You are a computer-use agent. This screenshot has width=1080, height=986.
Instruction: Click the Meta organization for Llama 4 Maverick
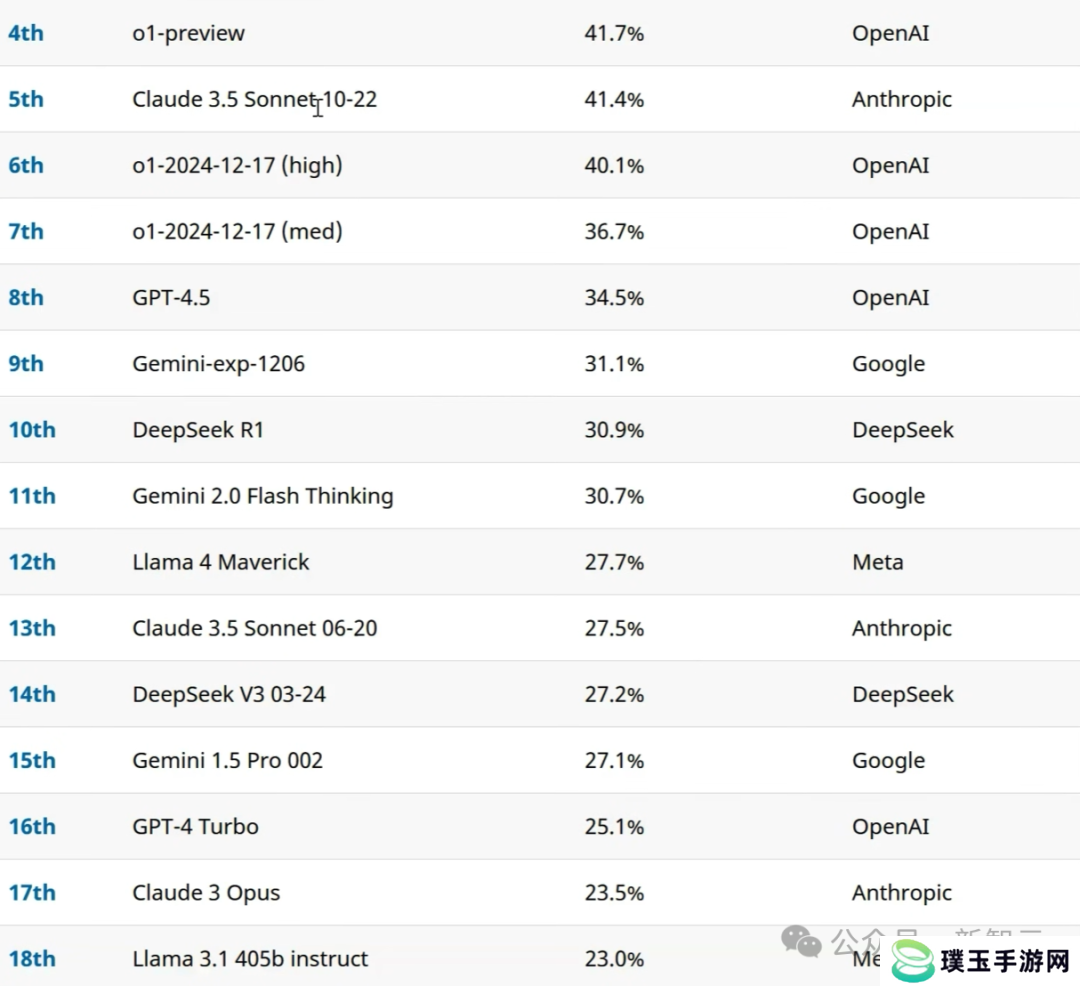click(878, 562)
